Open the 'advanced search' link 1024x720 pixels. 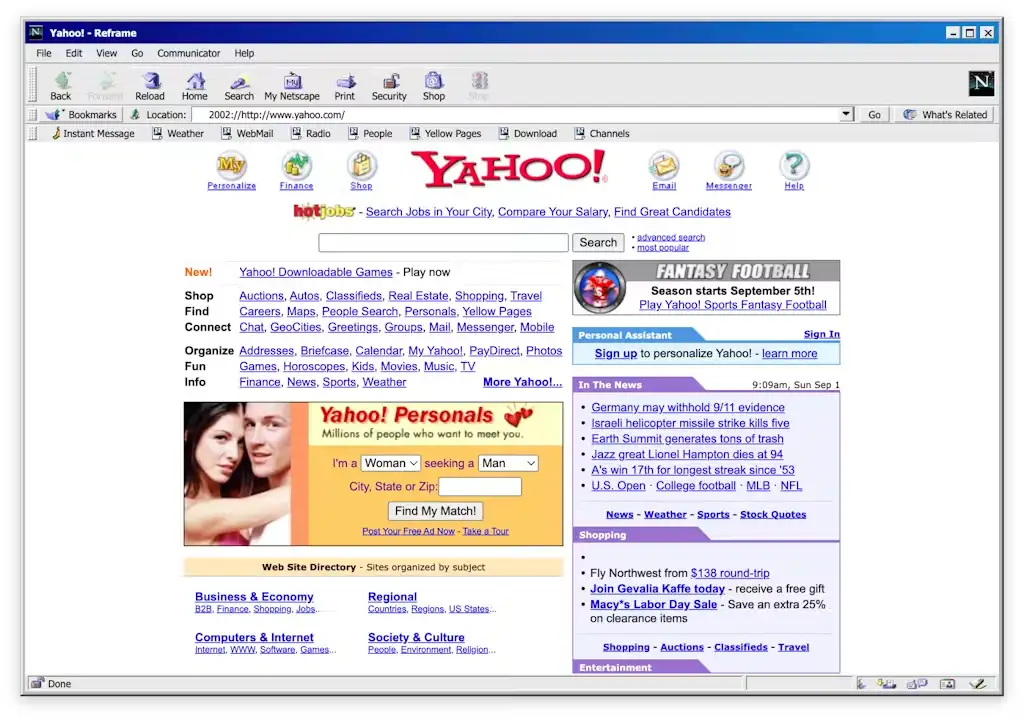(671, 237)
